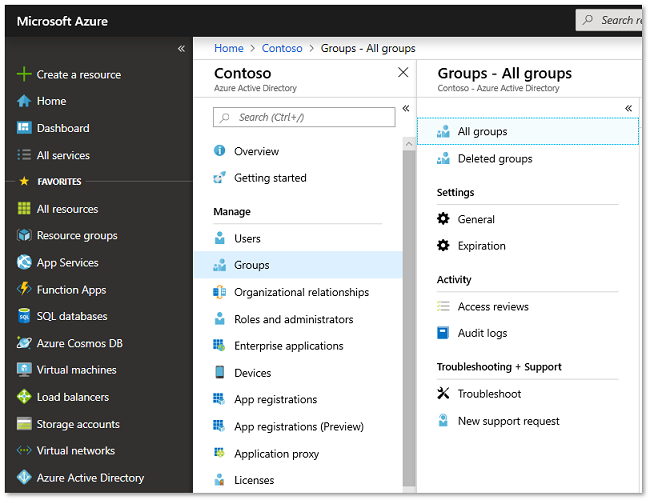Collapse the Contoso menu panel
Image resolution: width=650 pixels, height=504 pixels.
405,108
